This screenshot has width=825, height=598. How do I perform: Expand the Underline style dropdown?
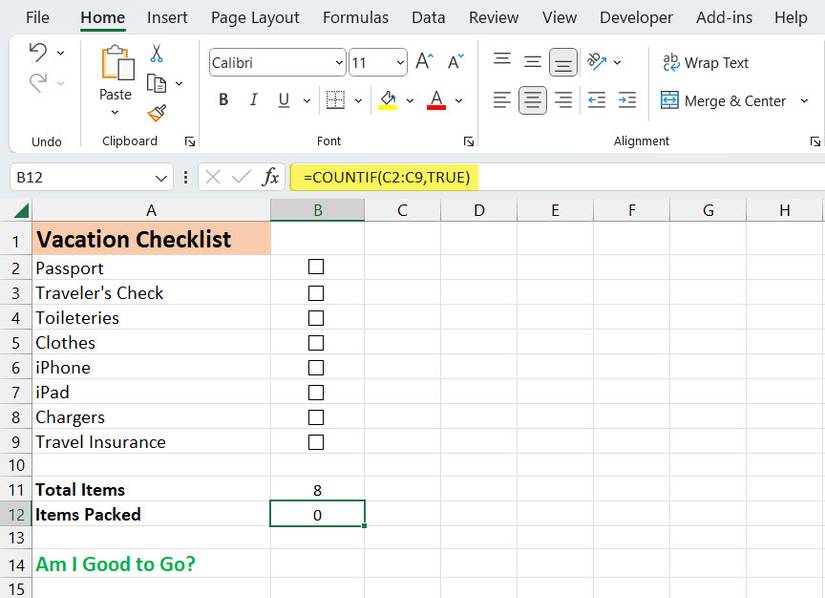(307, 100)
